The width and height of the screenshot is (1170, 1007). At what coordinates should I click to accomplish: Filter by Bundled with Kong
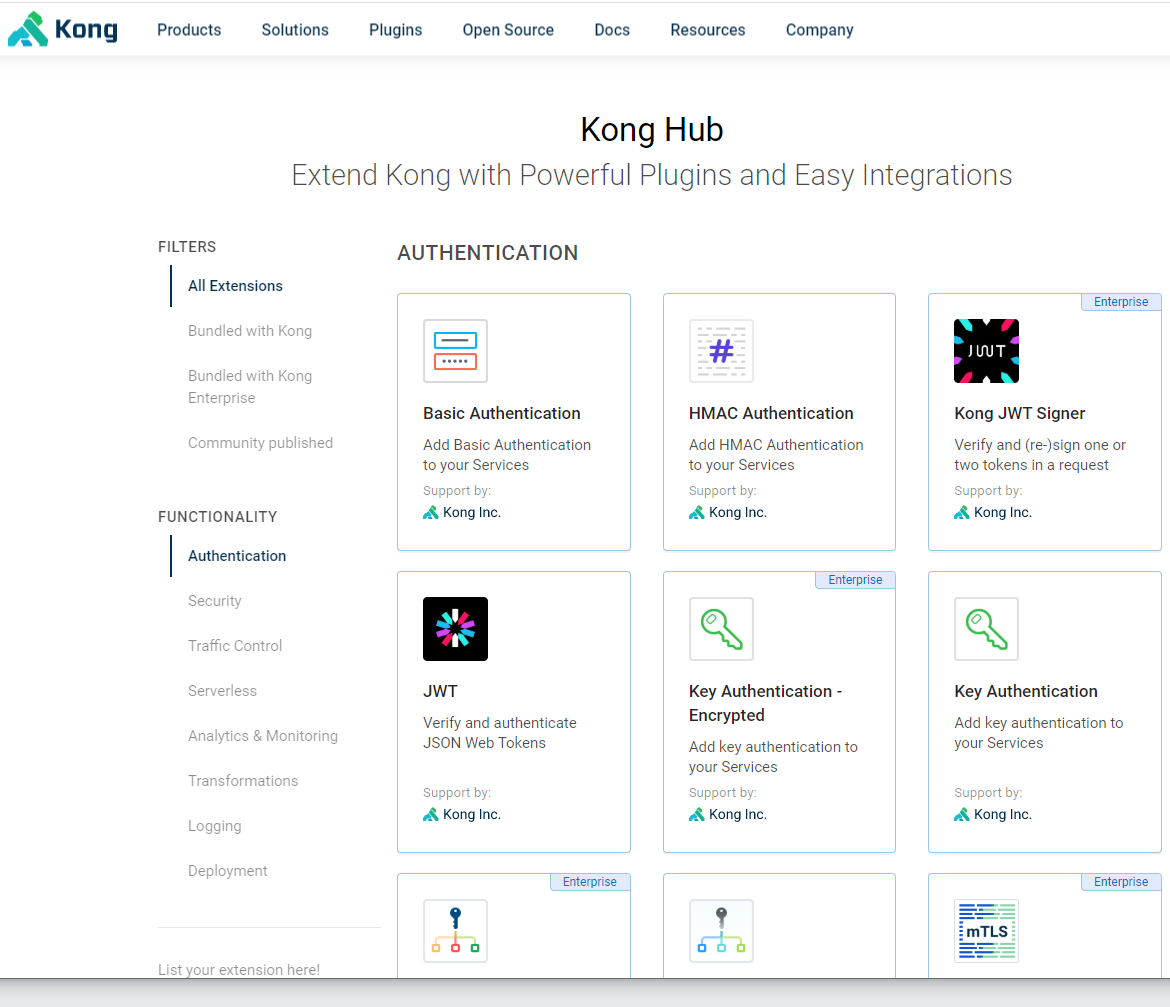point(250,330)
